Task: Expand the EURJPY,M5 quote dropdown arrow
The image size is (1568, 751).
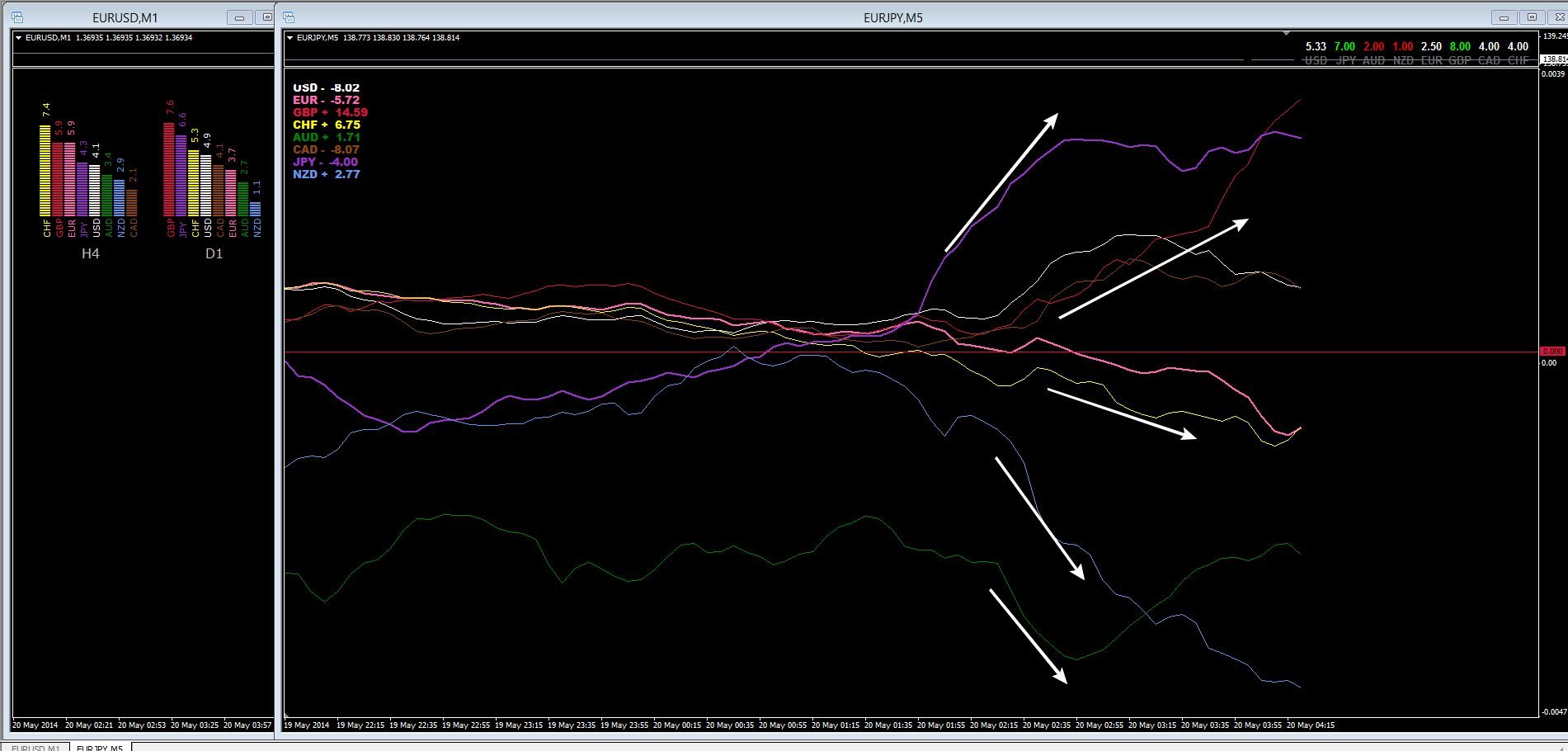Action: point(290,37)
